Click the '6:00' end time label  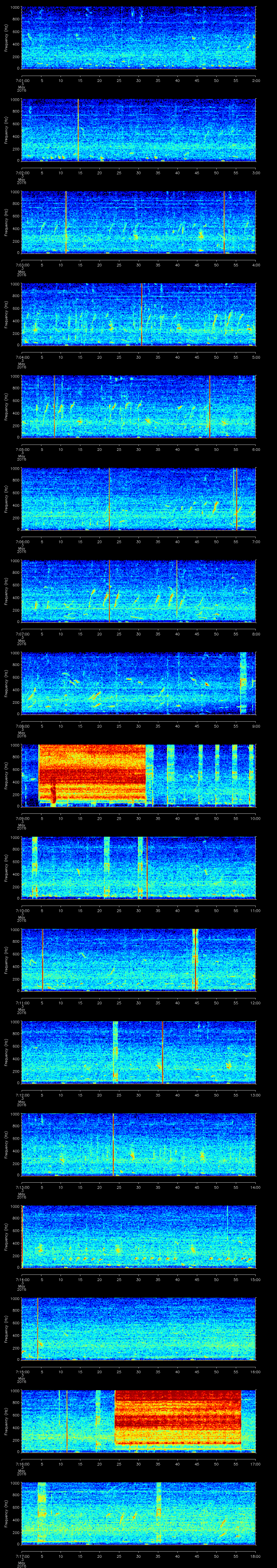click(256, 449)
